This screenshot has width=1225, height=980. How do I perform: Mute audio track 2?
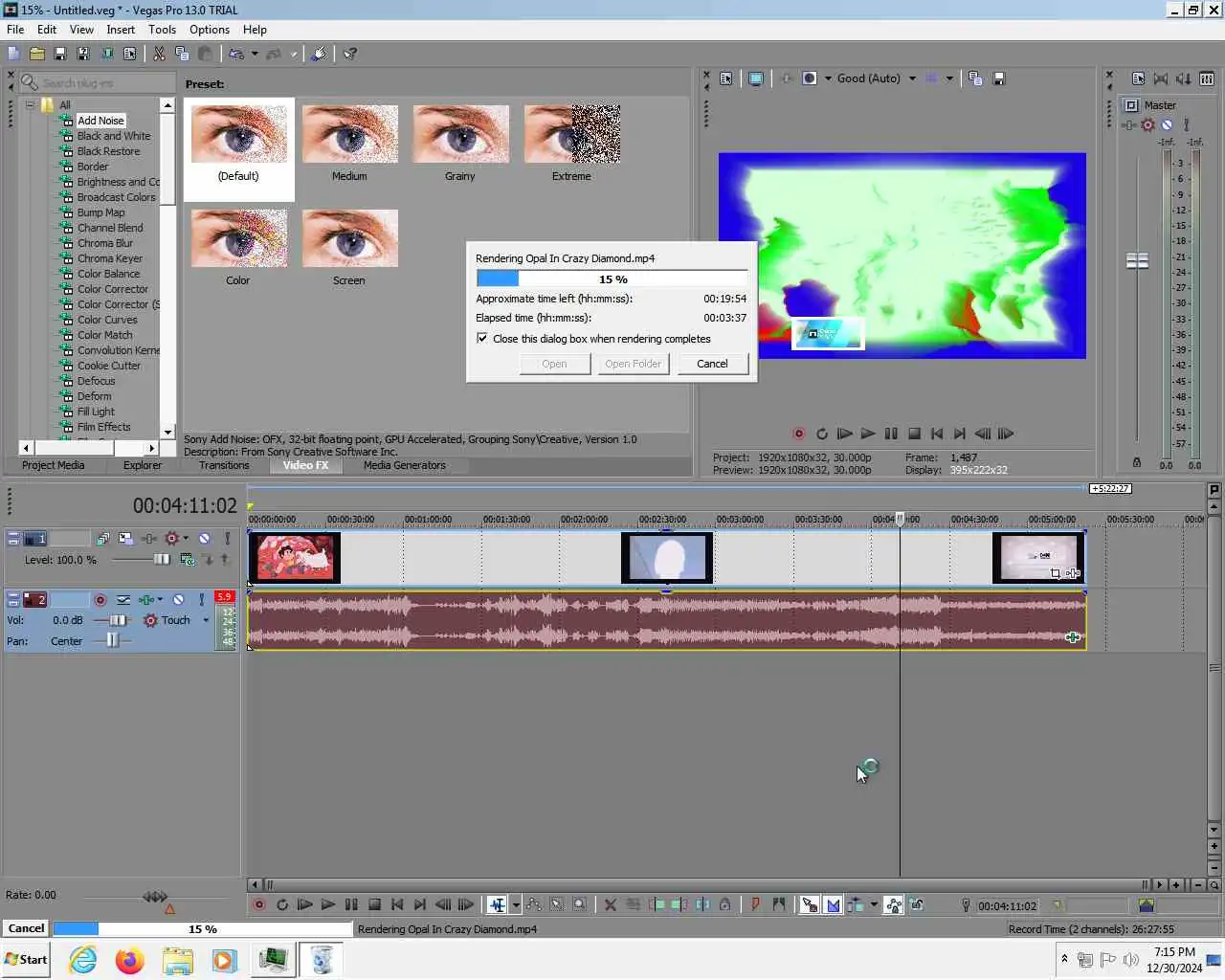178,600
